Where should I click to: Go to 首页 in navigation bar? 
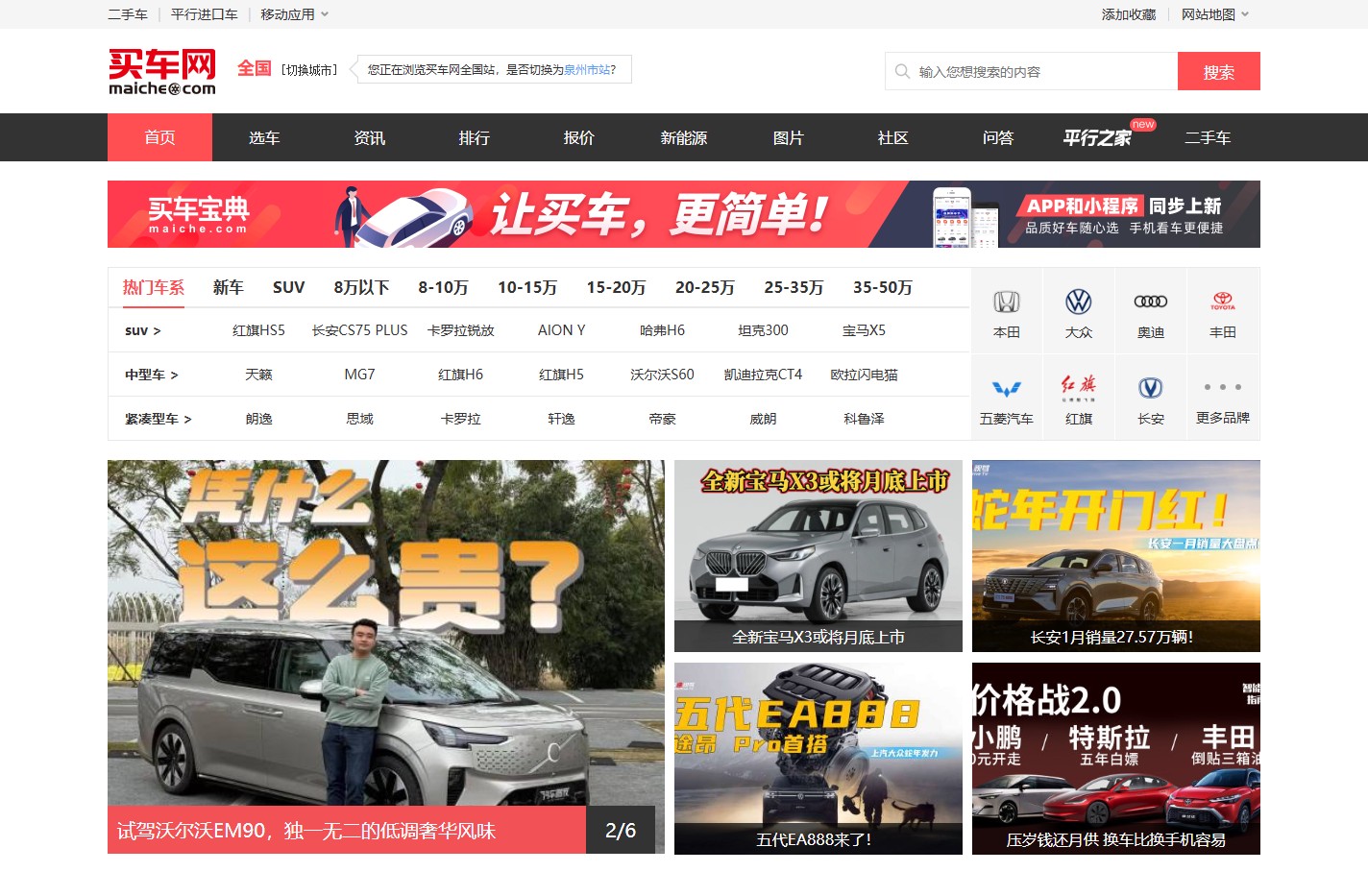tap(159, 137)
